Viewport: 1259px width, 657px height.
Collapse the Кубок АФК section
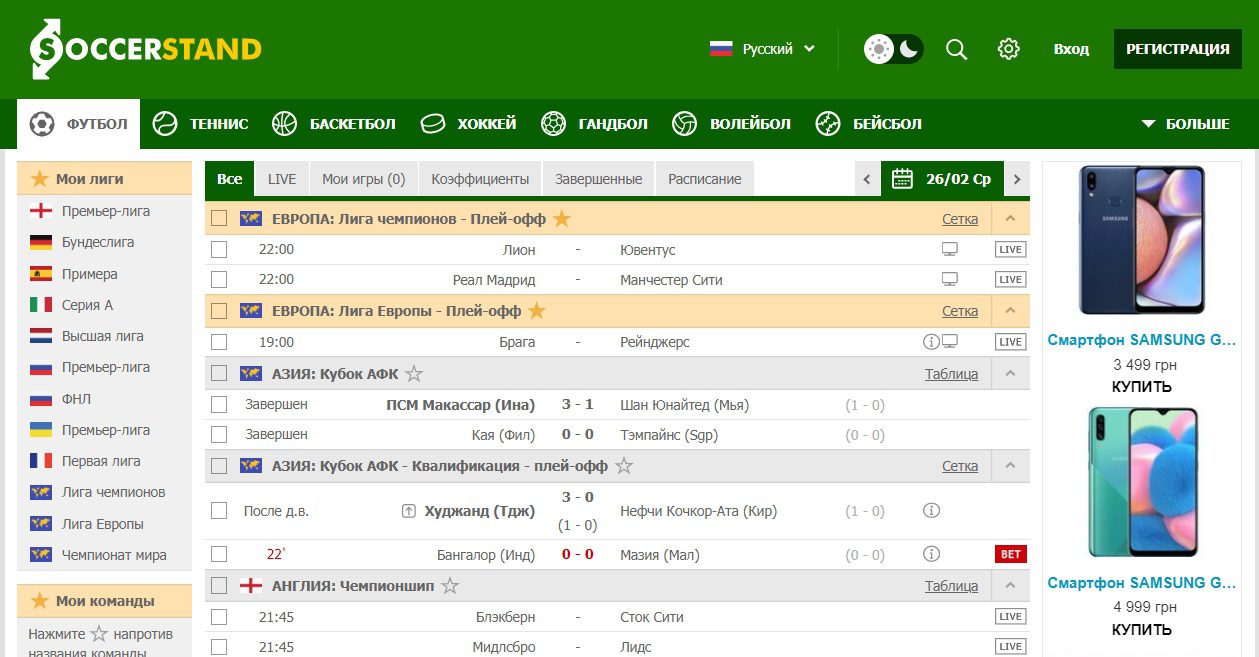tap(1010, 374)
